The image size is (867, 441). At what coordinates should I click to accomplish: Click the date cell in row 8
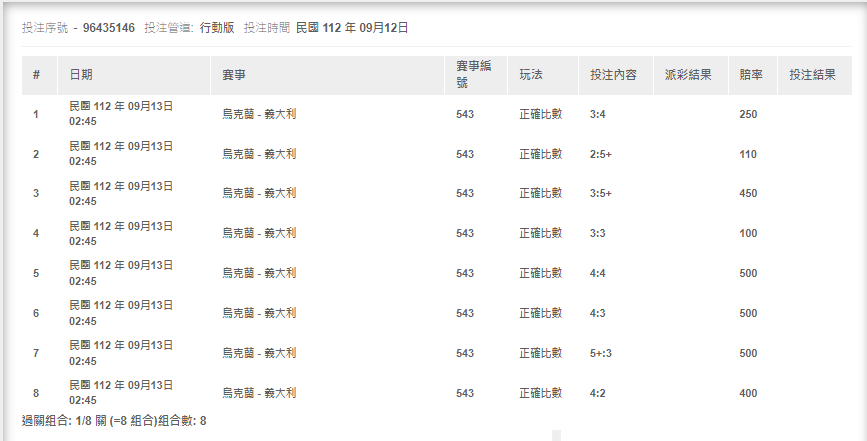pyautogui.click(x=121, y=392)
